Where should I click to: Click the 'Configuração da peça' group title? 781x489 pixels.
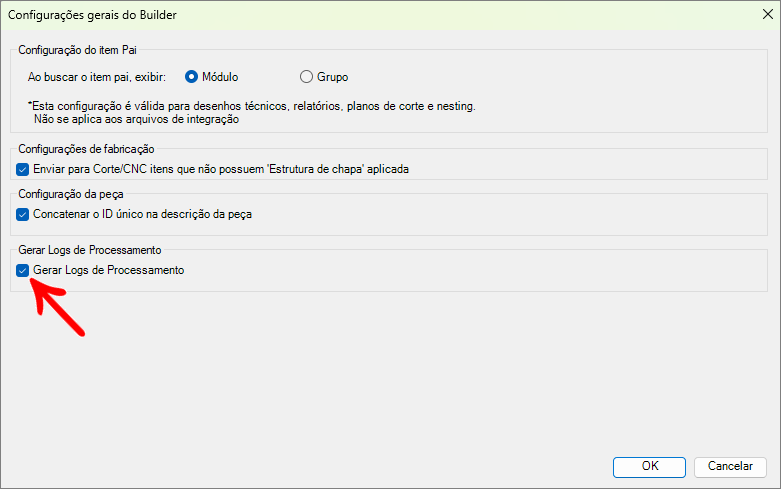pos(71,194)
